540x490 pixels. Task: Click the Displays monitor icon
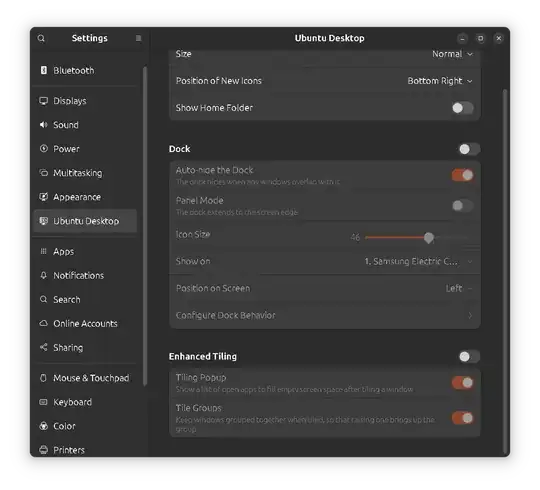pos(44,101)
